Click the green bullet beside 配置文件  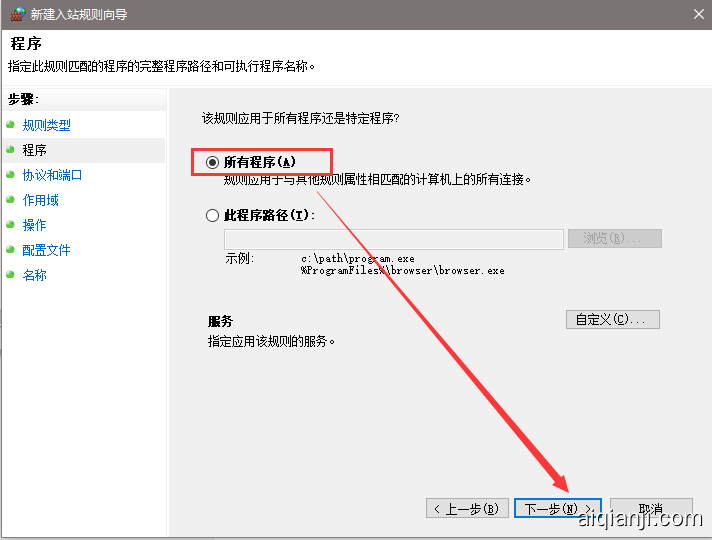pos(11,250)
